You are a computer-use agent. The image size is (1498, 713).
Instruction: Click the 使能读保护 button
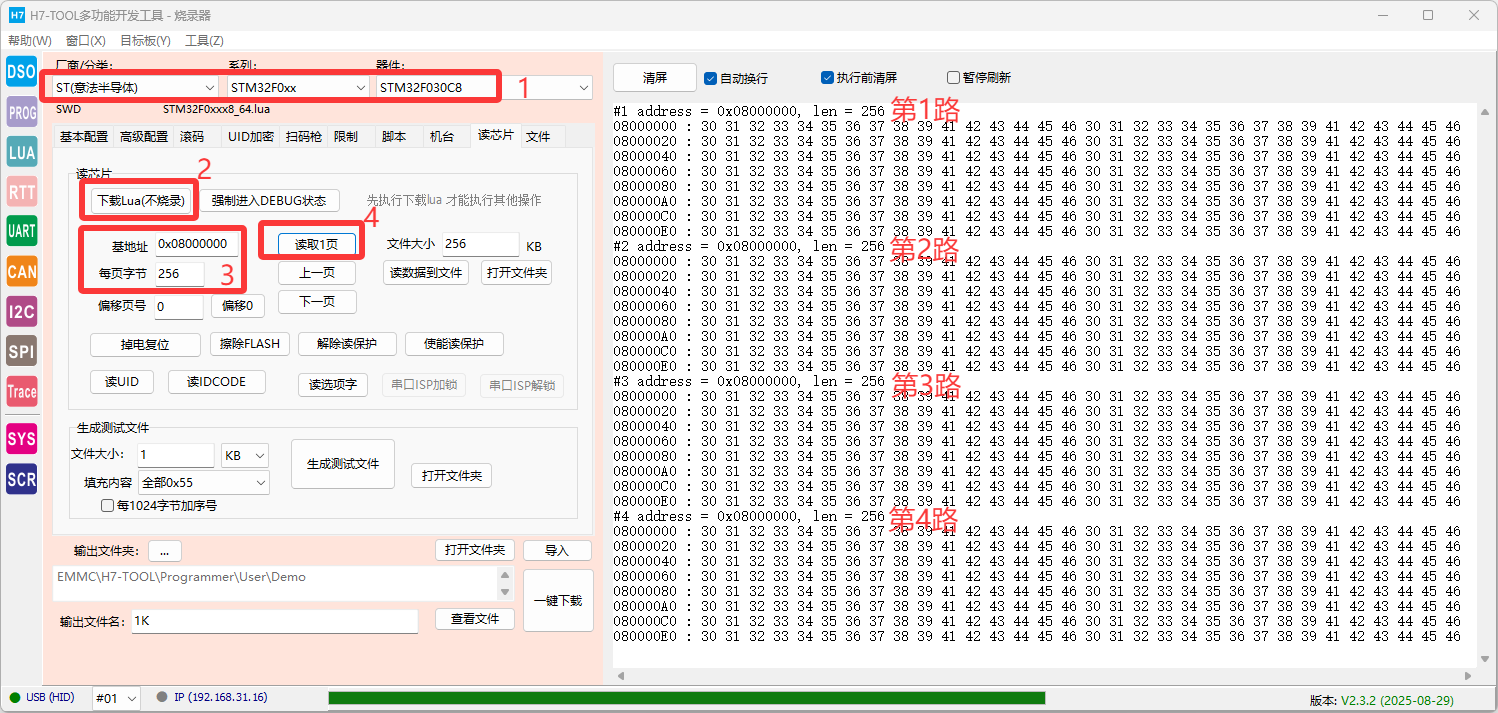454,344
